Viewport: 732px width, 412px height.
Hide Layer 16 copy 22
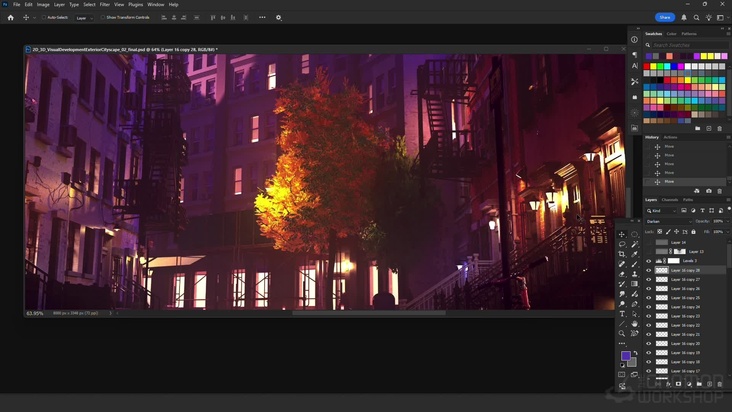tap(648, 325)
